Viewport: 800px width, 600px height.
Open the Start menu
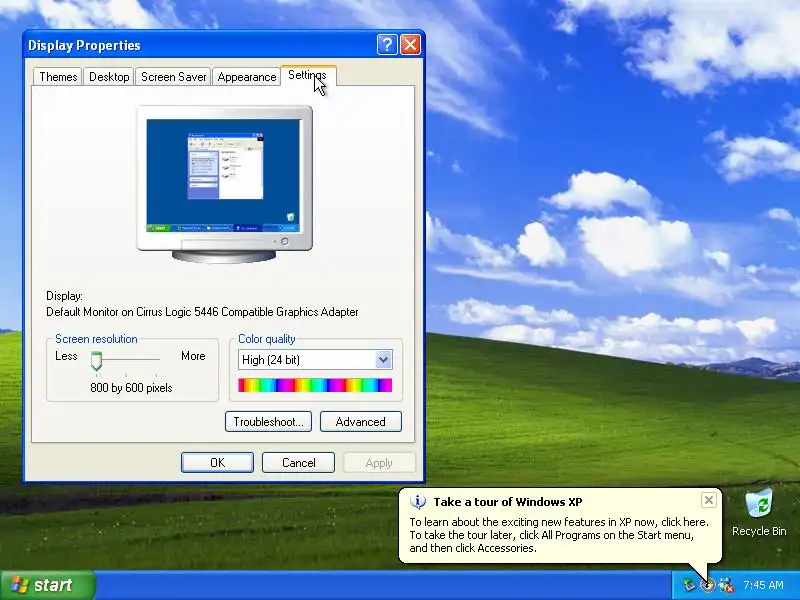pos(48,585)
